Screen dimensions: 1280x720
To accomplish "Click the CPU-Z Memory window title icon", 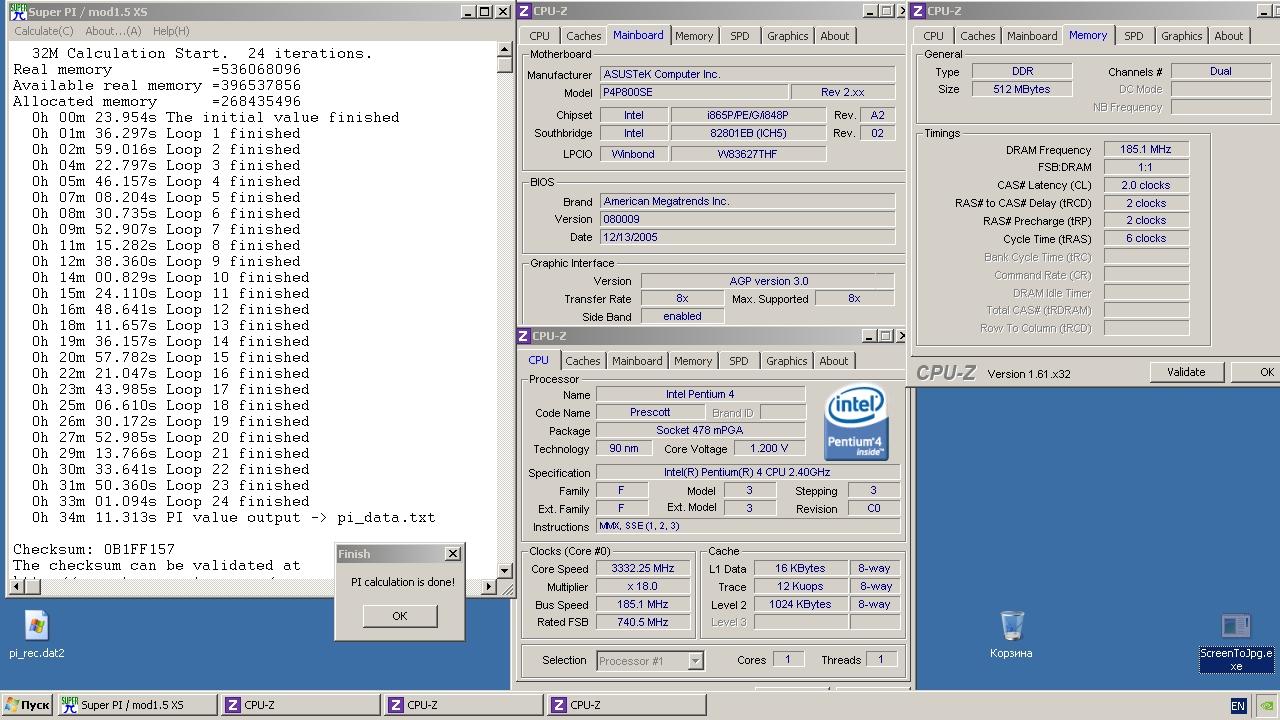I will tap(918, 11).
